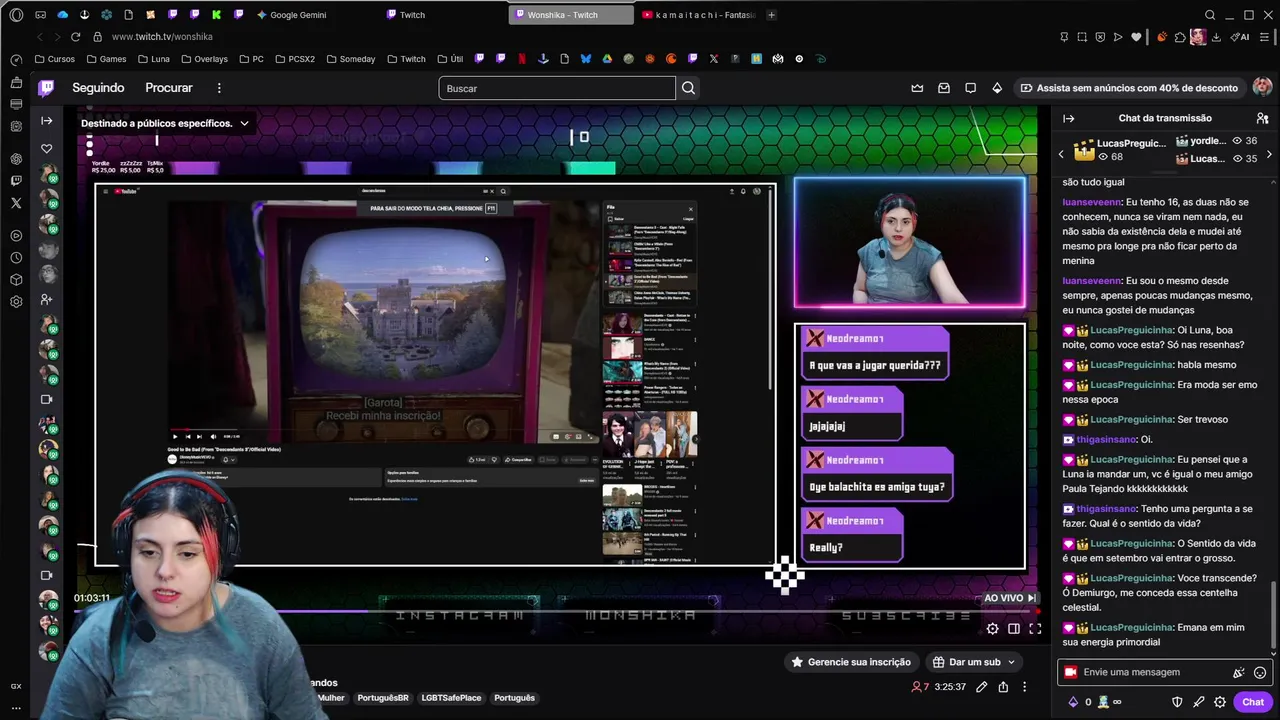
Task: Click the magnifier search button
Action: pos(688,88)
